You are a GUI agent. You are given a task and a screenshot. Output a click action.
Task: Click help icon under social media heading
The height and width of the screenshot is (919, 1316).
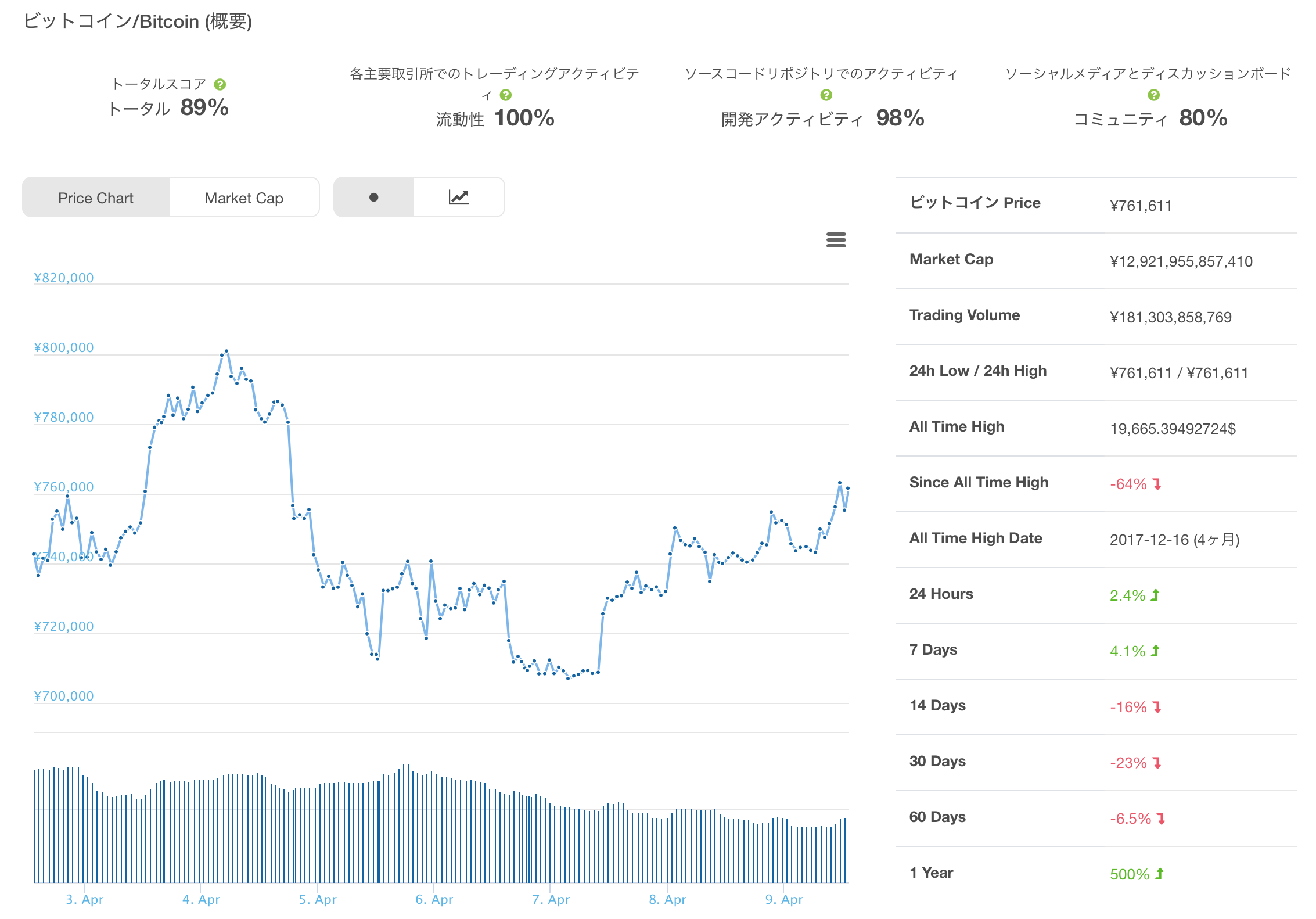coord(1153,95)
